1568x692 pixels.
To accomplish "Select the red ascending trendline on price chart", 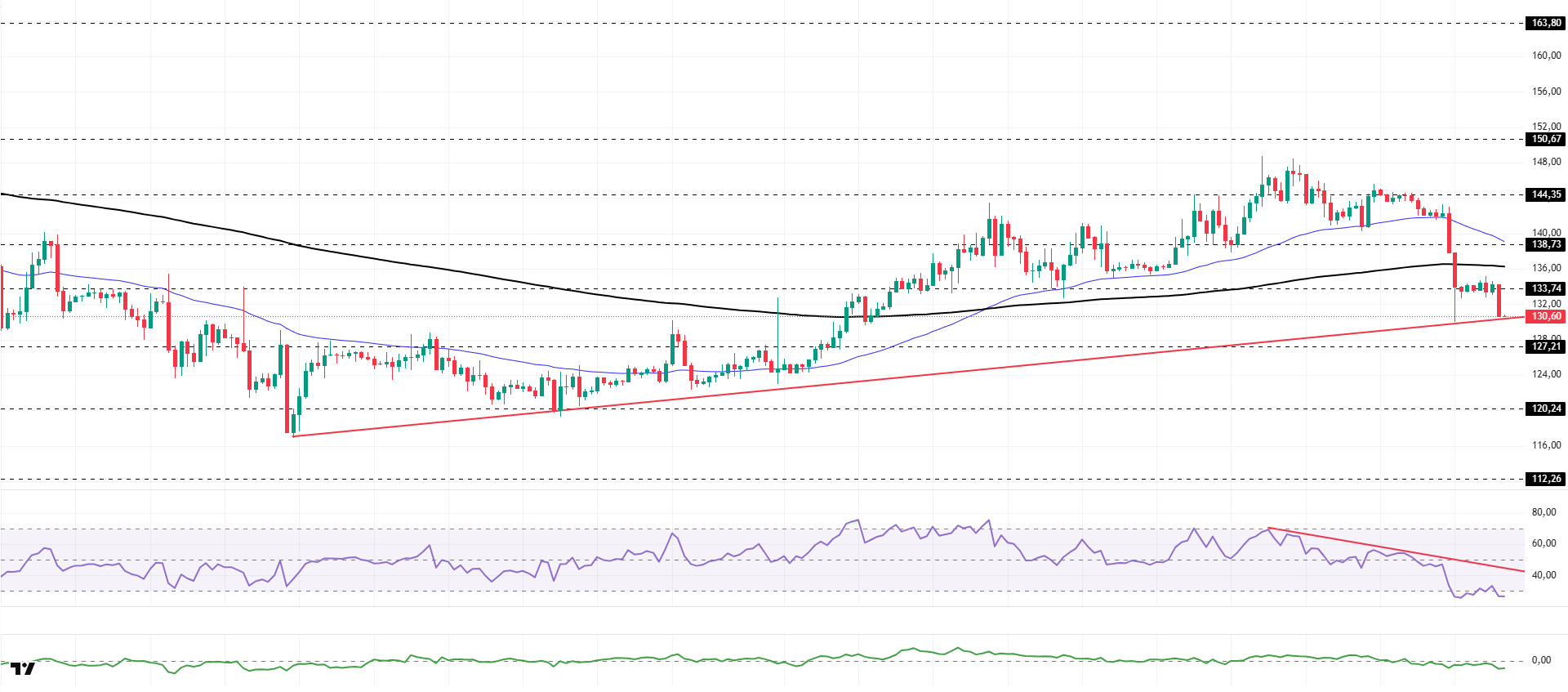I will [898, 377].
